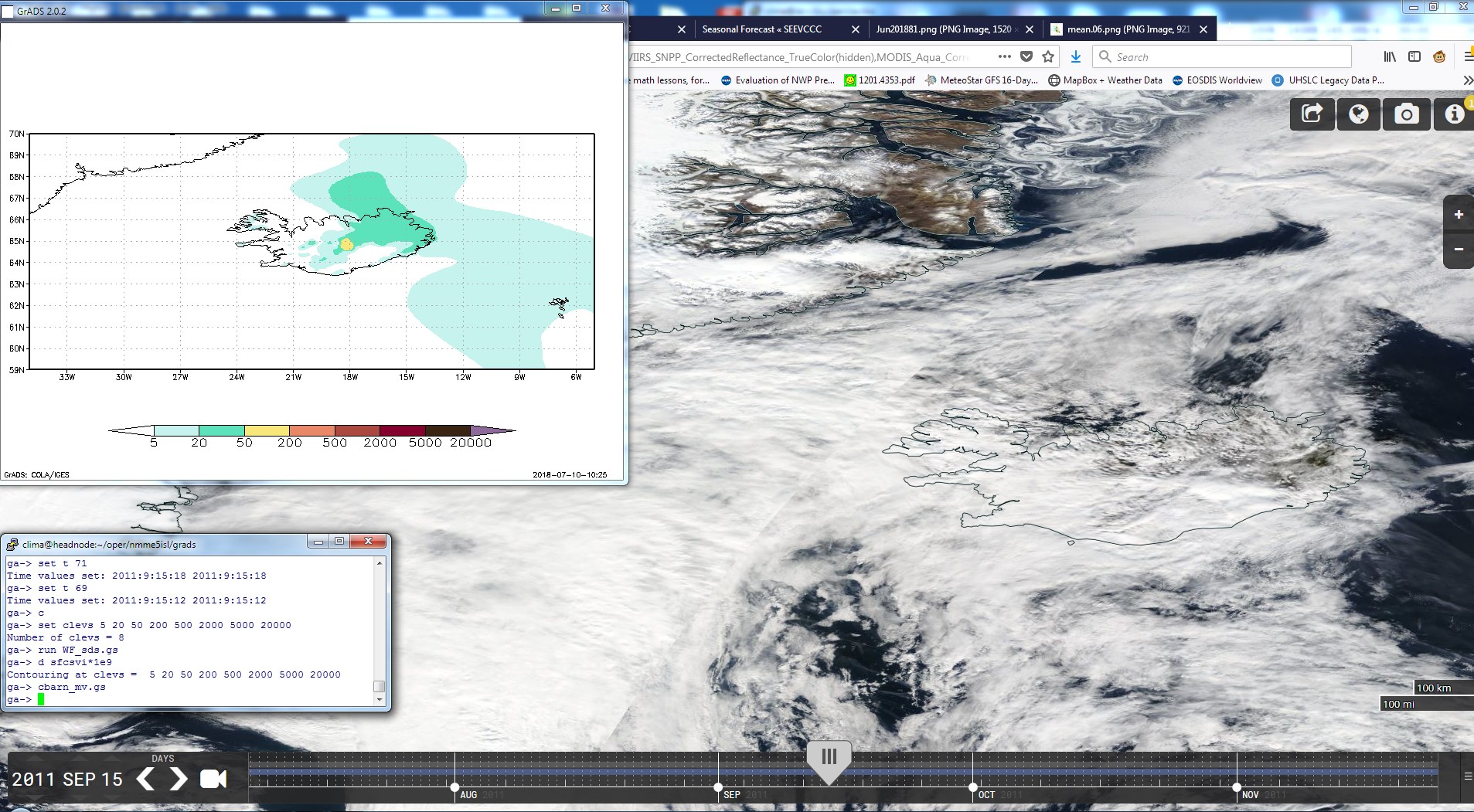Click the monkey extension icon
The height and width of the screenshot is (812, 1474).
[1439, 56]
